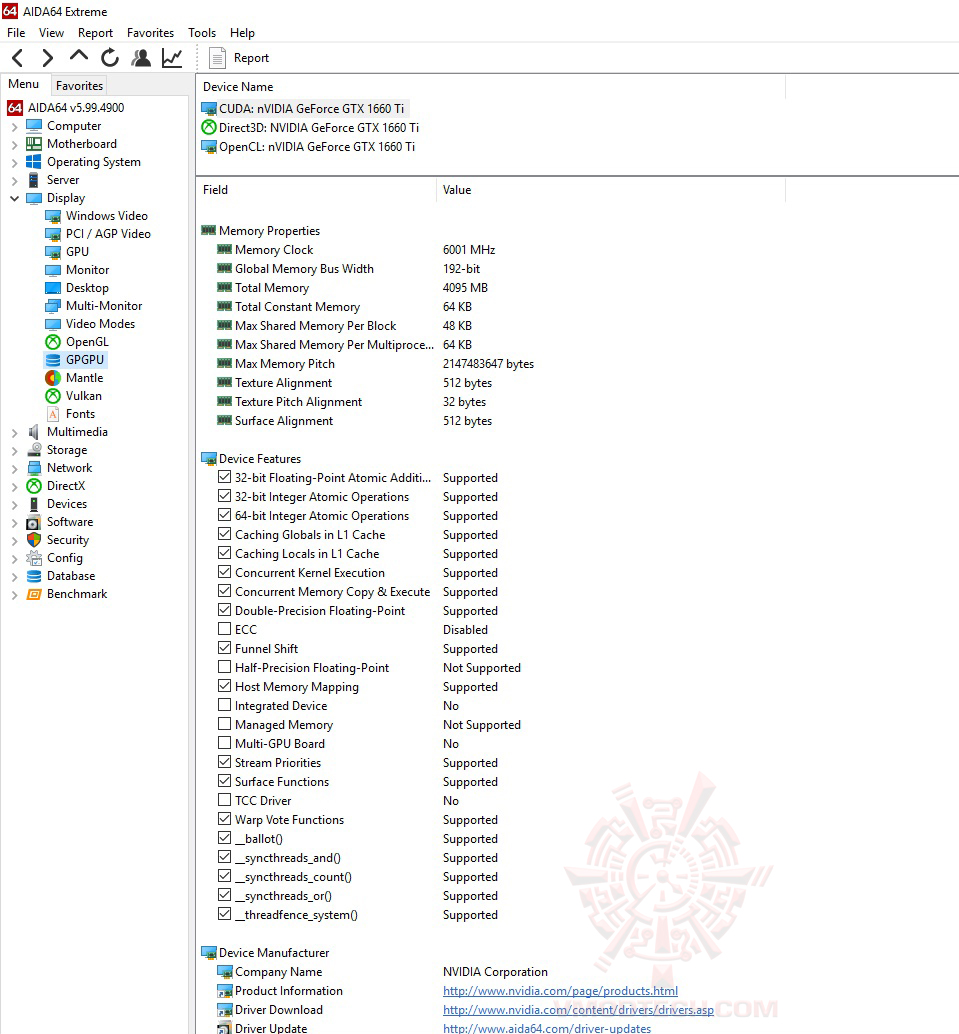Open the Report menu
This screenshot has width=959, height=1034.
(96, 33)
